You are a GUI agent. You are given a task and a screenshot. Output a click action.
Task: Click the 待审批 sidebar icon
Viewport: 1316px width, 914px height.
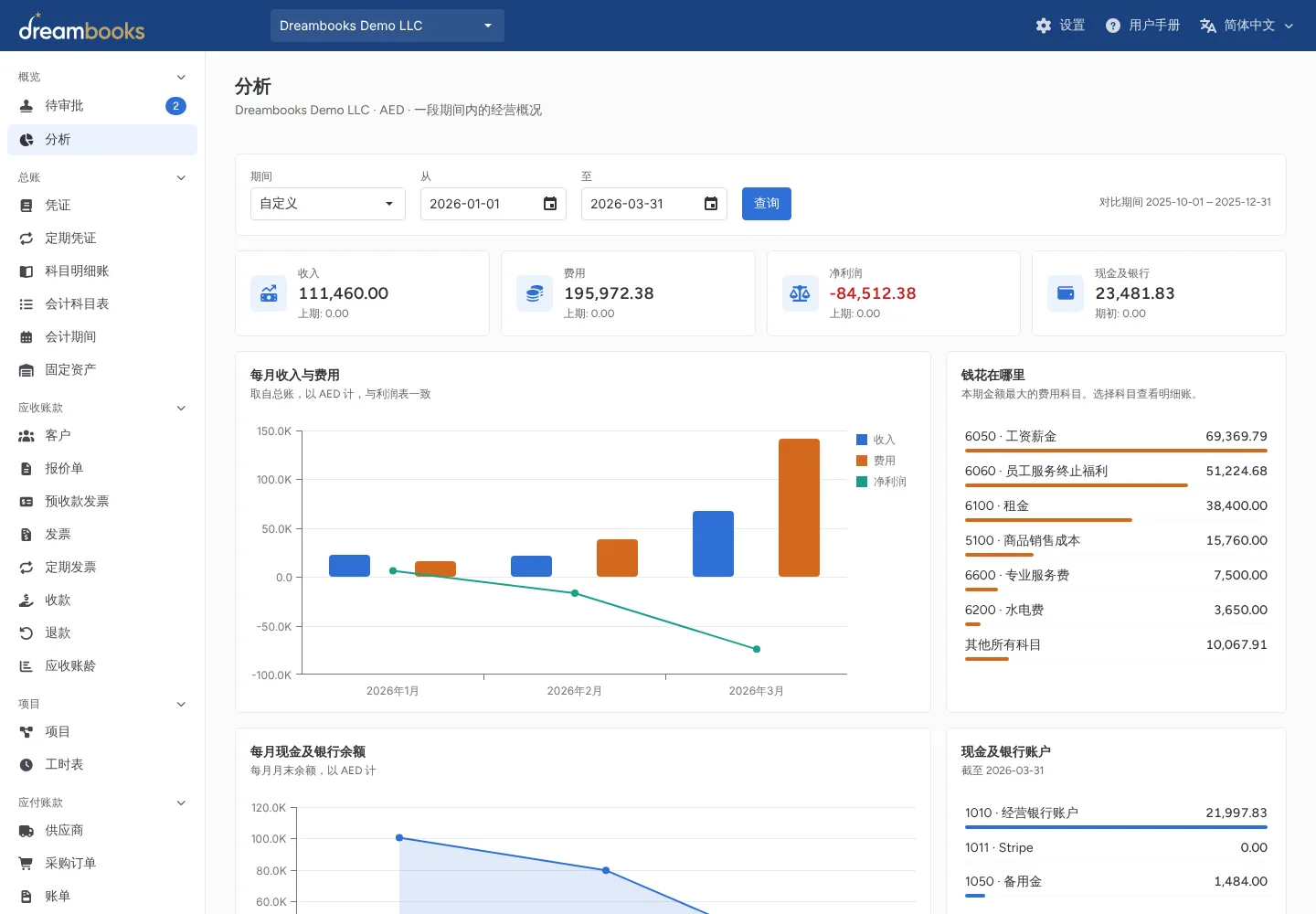click(x=27, y=106)
